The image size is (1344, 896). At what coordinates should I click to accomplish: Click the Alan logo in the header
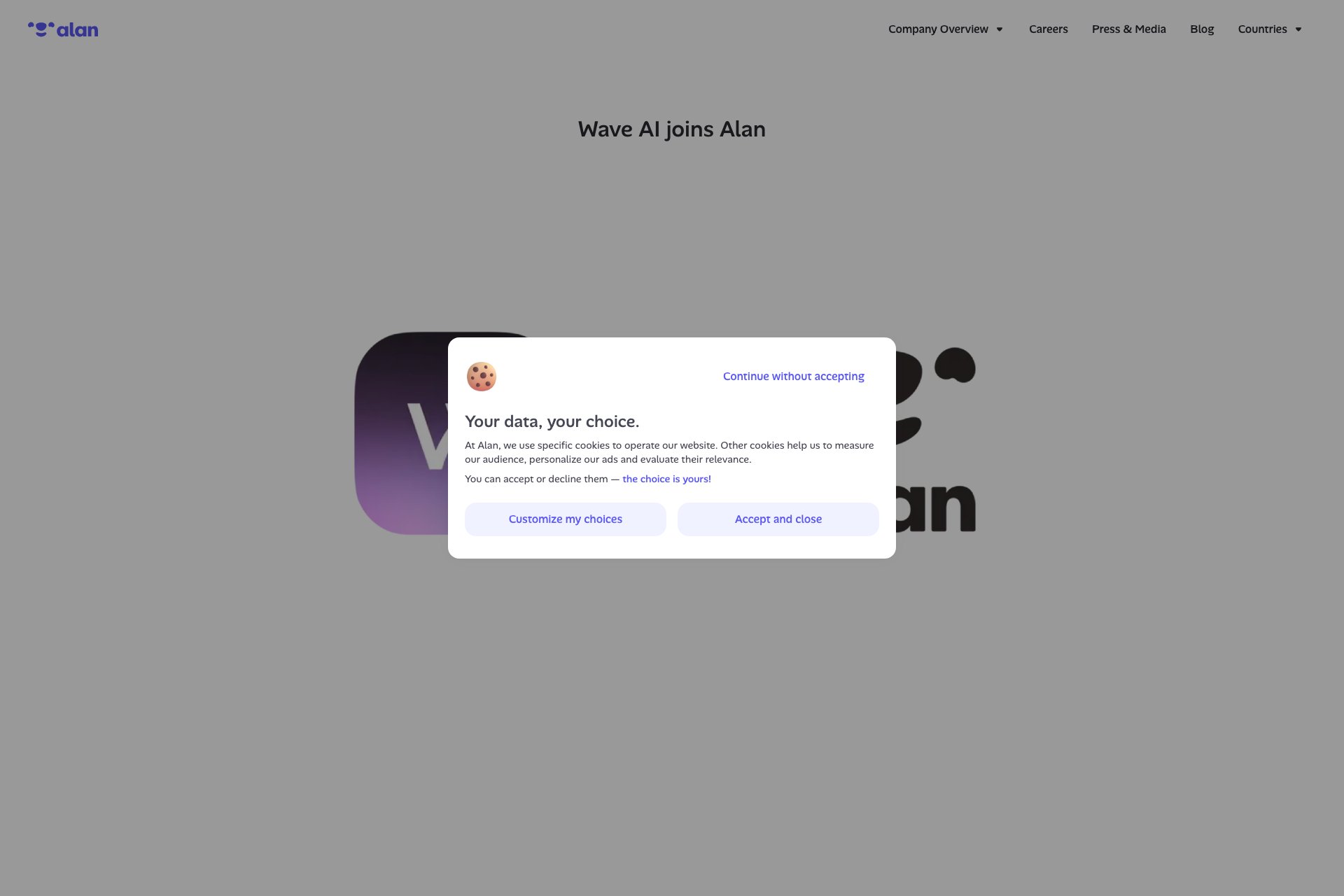[63, 29]
